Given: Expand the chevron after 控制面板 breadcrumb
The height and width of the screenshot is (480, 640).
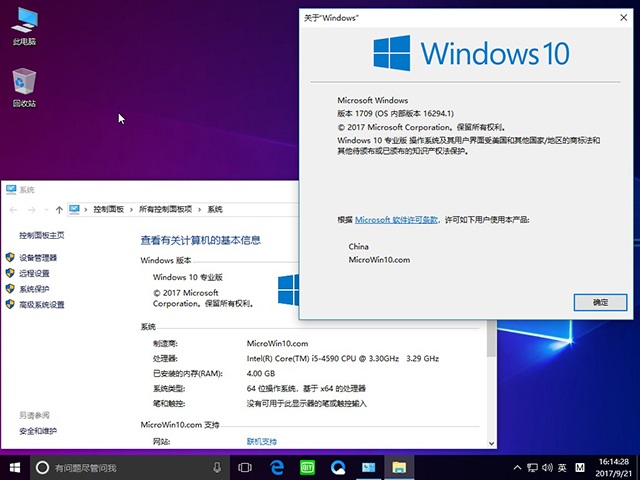Looking at the screenshot, I should 131,209.
